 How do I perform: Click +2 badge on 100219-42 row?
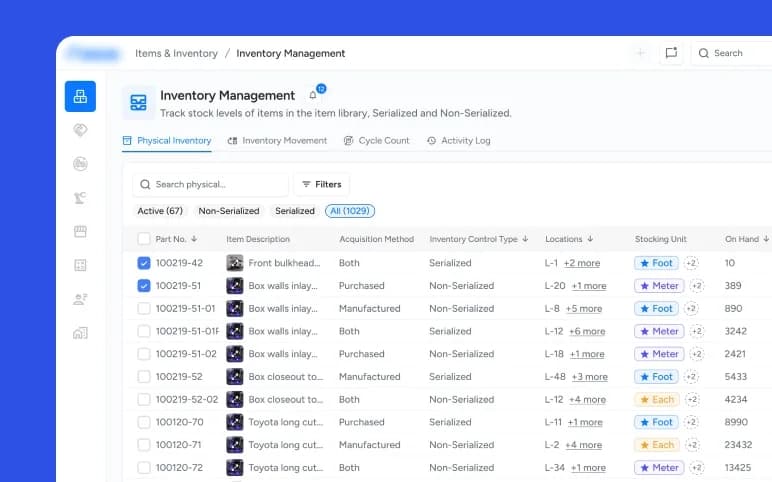[x=691, y=263]
